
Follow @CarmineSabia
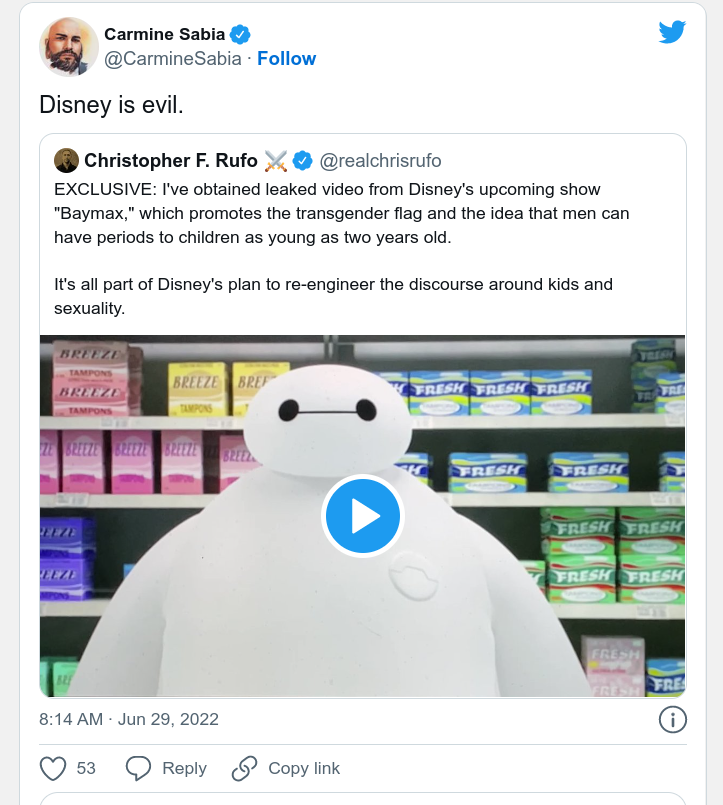(286, 59)
